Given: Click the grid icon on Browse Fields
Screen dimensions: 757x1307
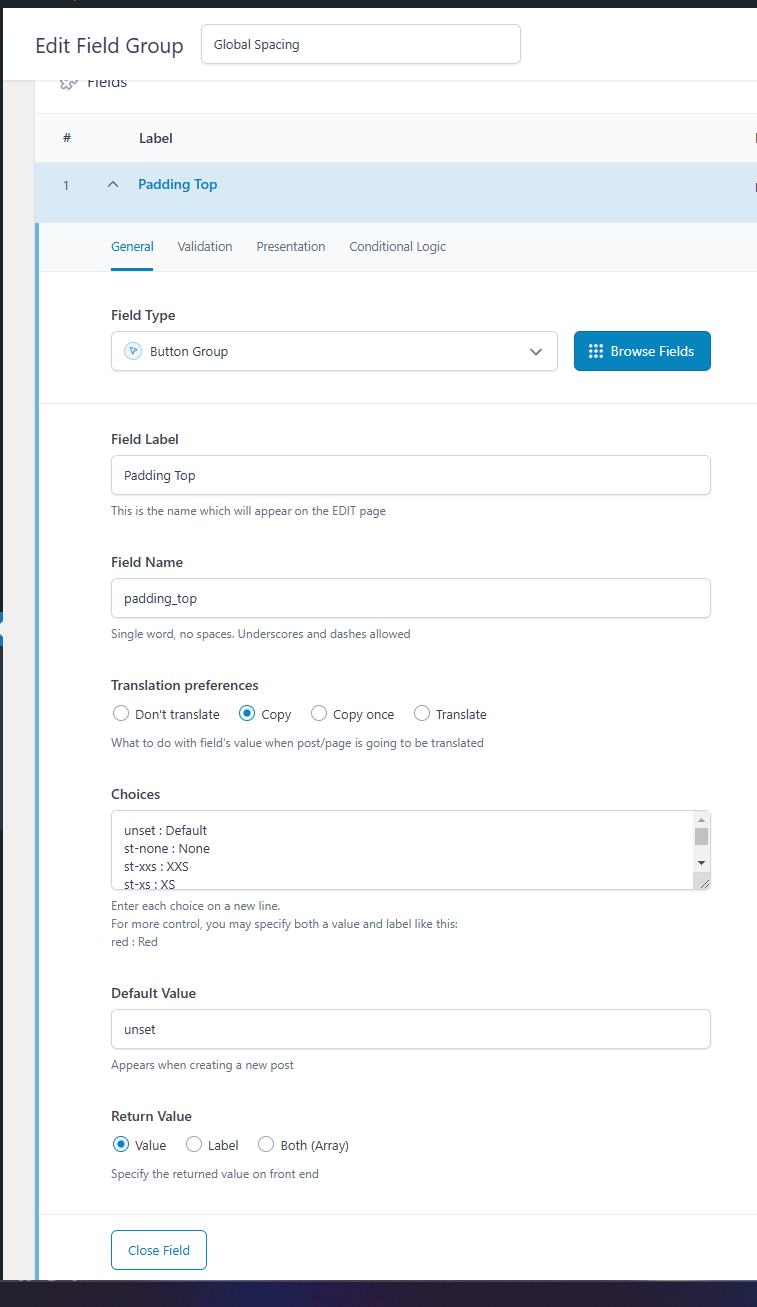Looking at the screenshot, I should pyautogui.click(x=596, y=351).
